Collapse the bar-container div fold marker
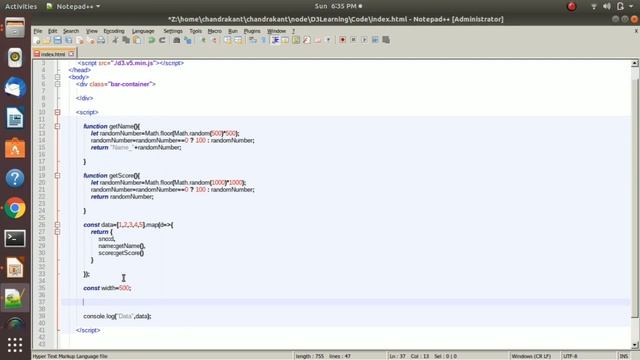640x360 pixels. pos(58,84)
